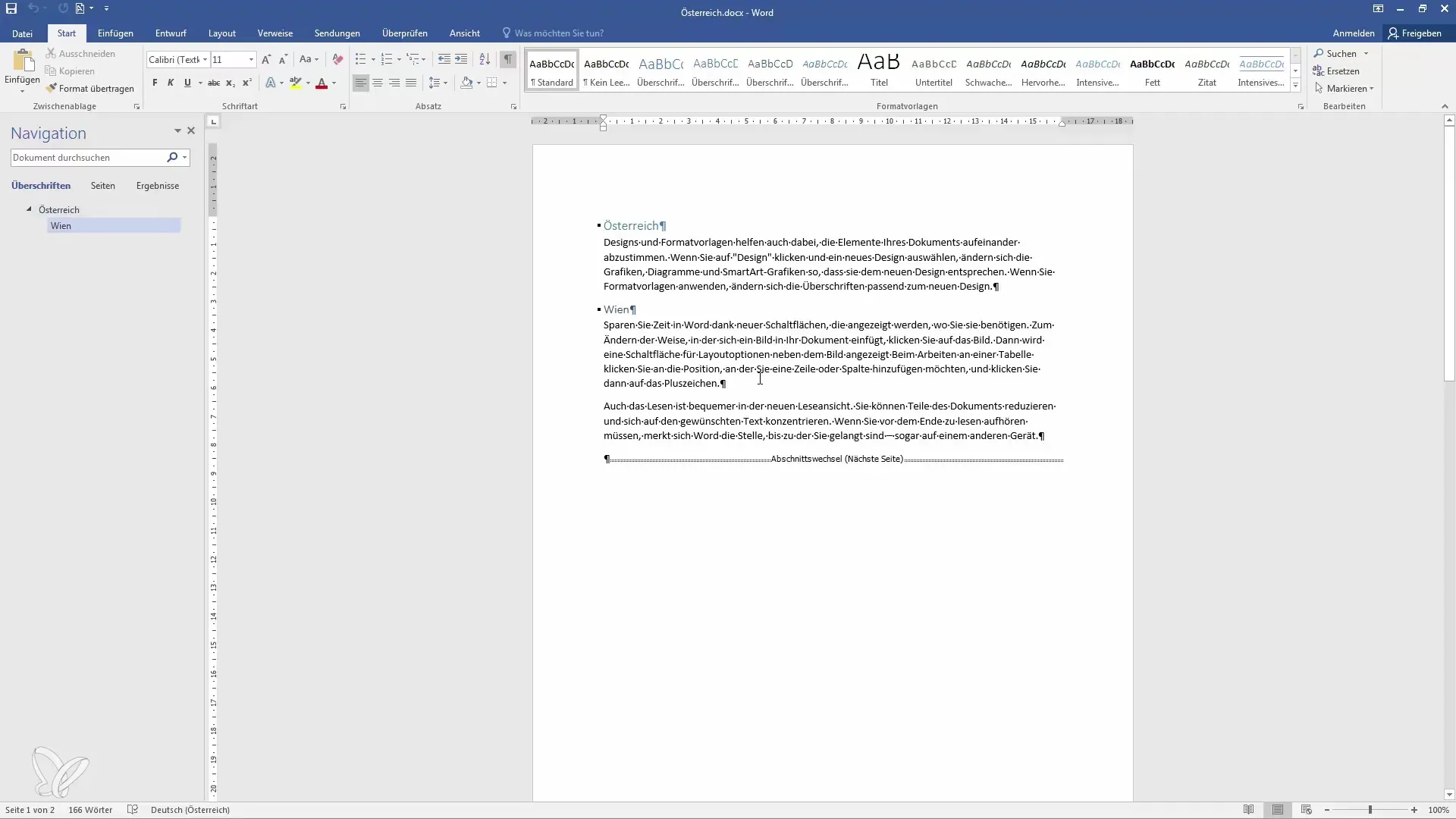Toggle the Österreich tree item
This screenshot has height=819, width=1456.
tap(27, 209)
